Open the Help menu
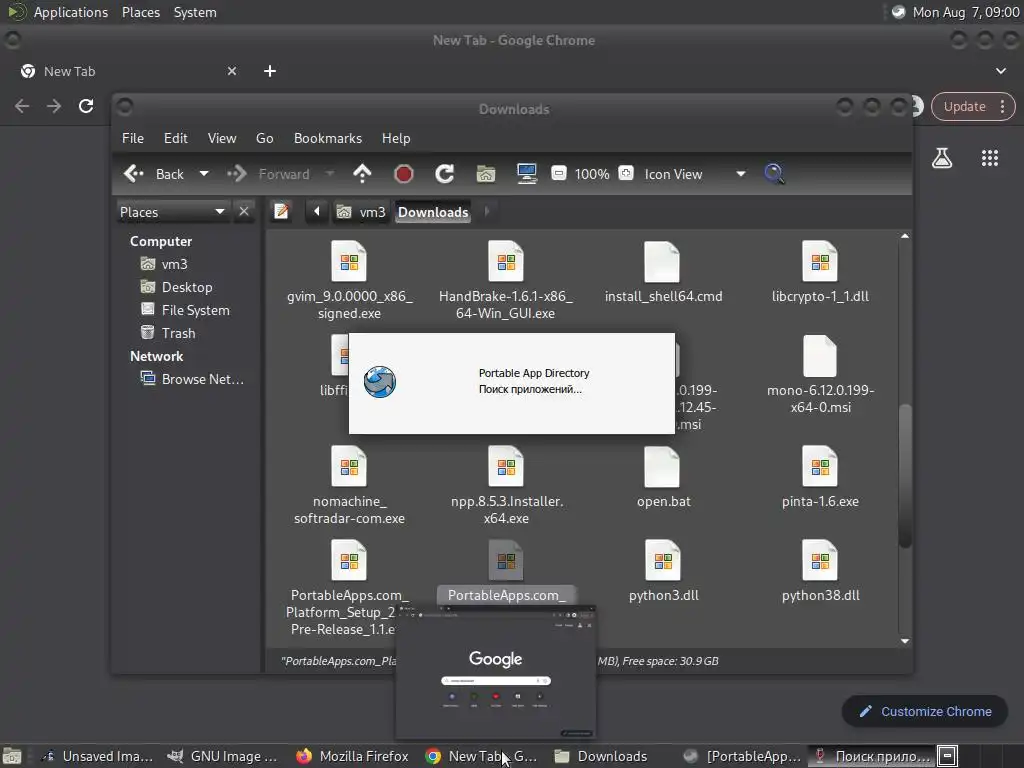The width and height of the screenshot is (1024, 768). [396, 138]
